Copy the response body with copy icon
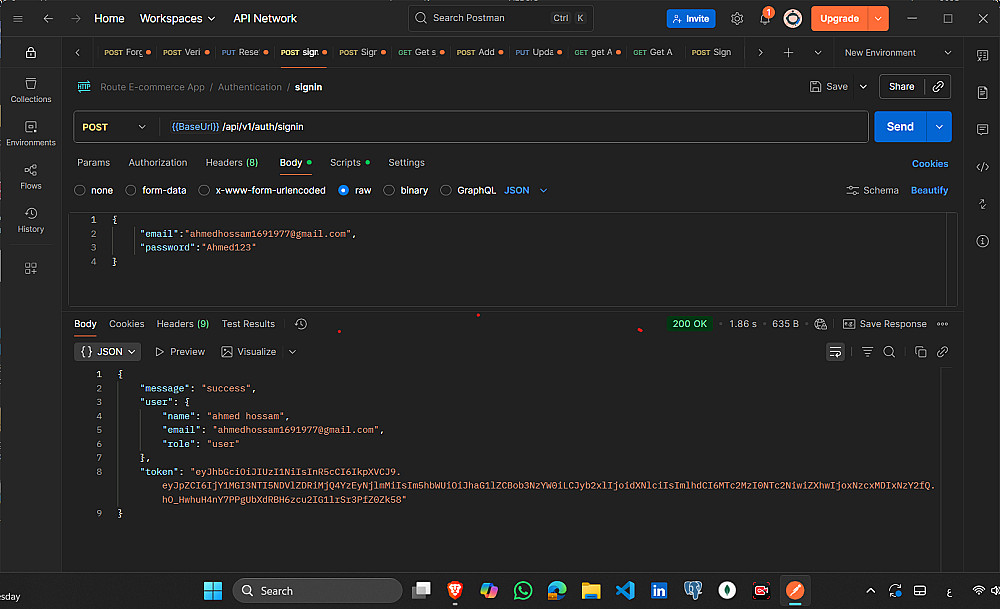 921,352
